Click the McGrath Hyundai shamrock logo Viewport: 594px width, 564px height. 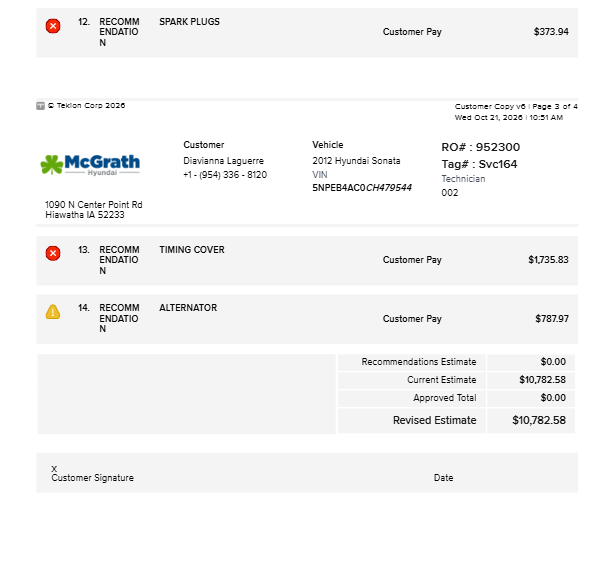pyautogui.click(x=90, y=165)
